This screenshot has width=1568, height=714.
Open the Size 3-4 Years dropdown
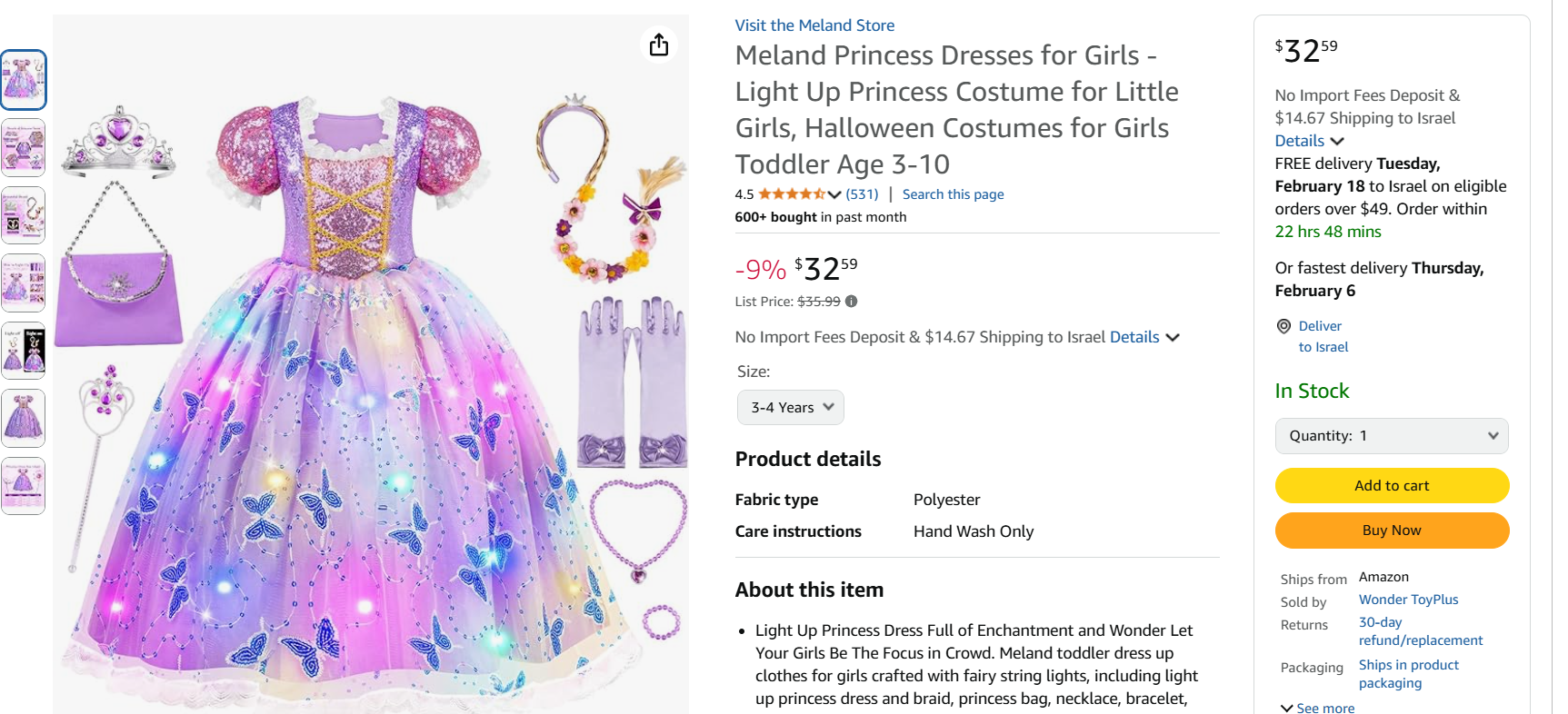[x=790, y=408]
